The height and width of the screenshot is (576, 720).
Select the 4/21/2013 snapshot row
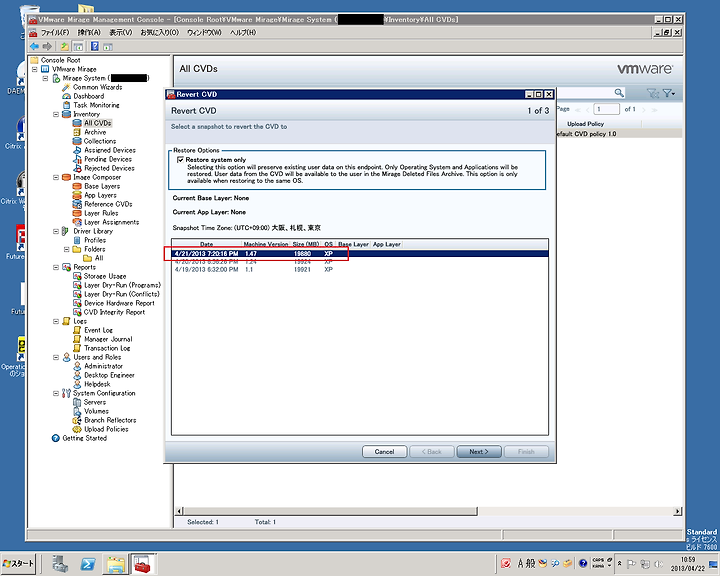tap(360, 254)
